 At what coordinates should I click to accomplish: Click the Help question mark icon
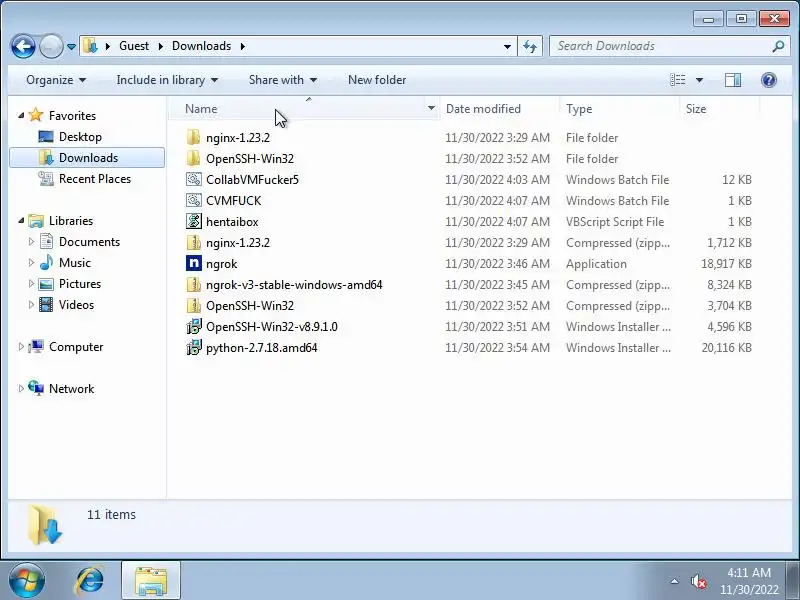click(x=769, y=80)
